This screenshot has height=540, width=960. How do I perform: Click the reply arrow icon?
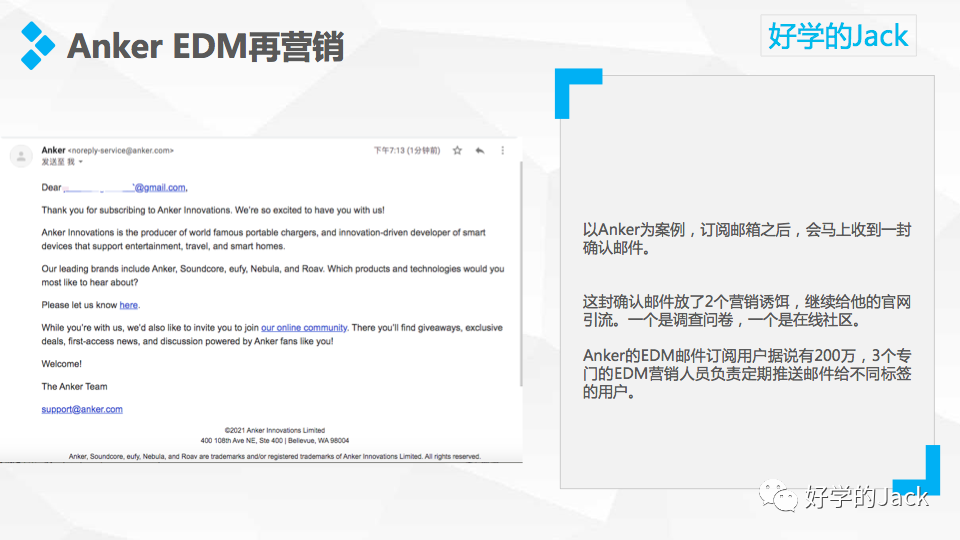(479, 151)
